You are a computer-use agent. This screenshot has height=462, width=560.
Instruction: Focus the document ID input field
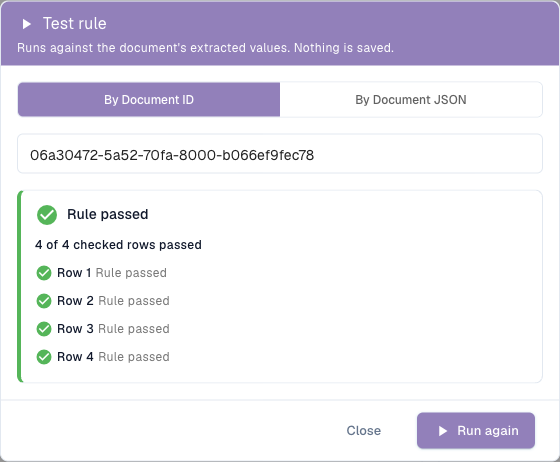pos(280,154)
